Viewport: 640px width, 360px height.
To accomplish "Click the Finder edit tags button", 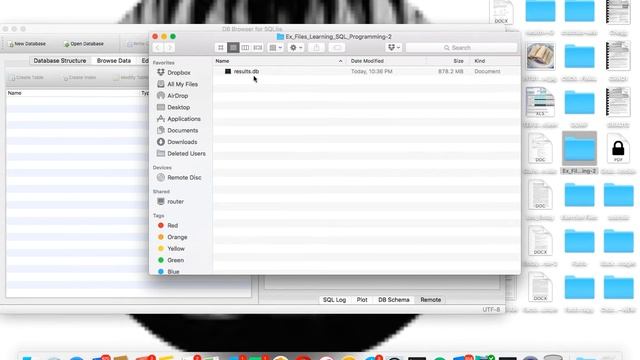I will click(x=337, y=48).
